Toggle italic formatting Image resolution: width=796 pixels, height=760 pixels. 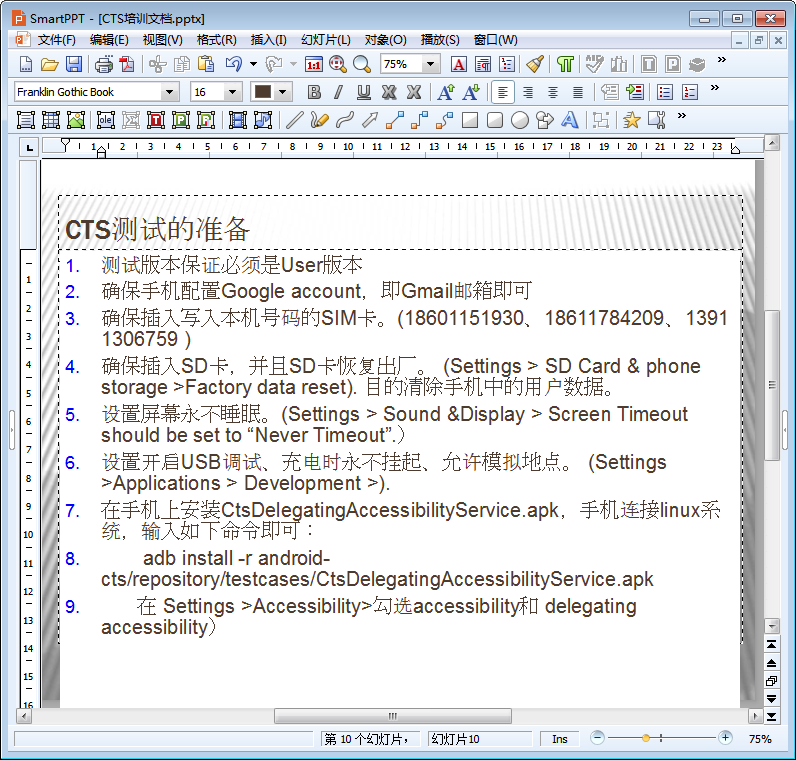339,92
